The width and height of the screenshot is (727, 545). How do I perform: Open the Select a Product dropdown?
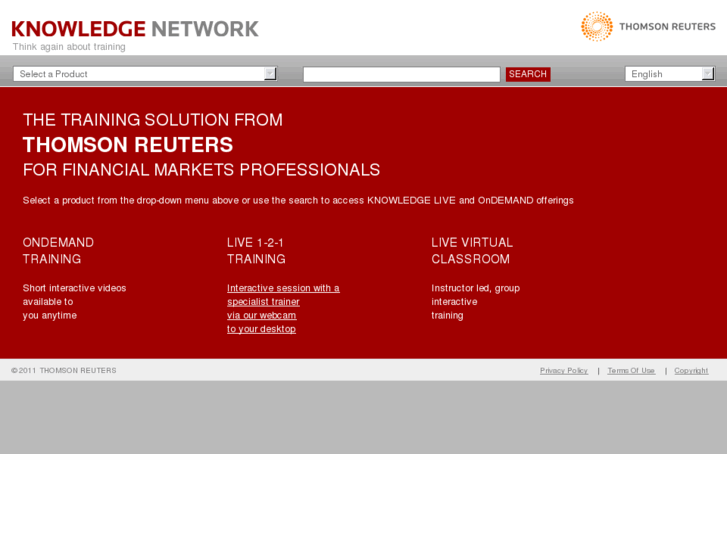145,74
